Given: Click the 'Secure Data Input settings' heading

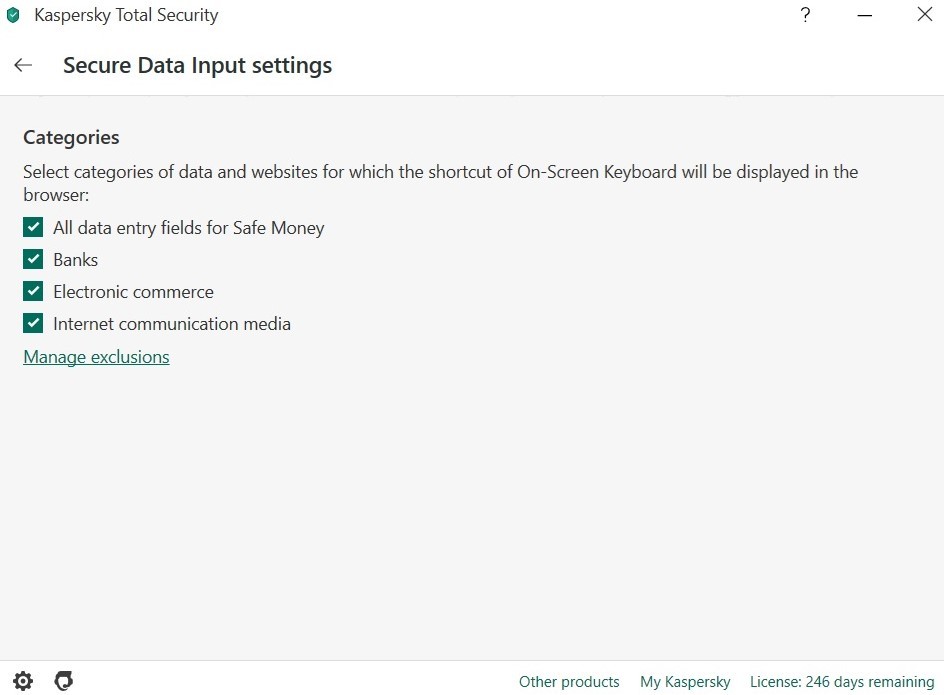Looking at the screenshot, I should coord(197,65).
